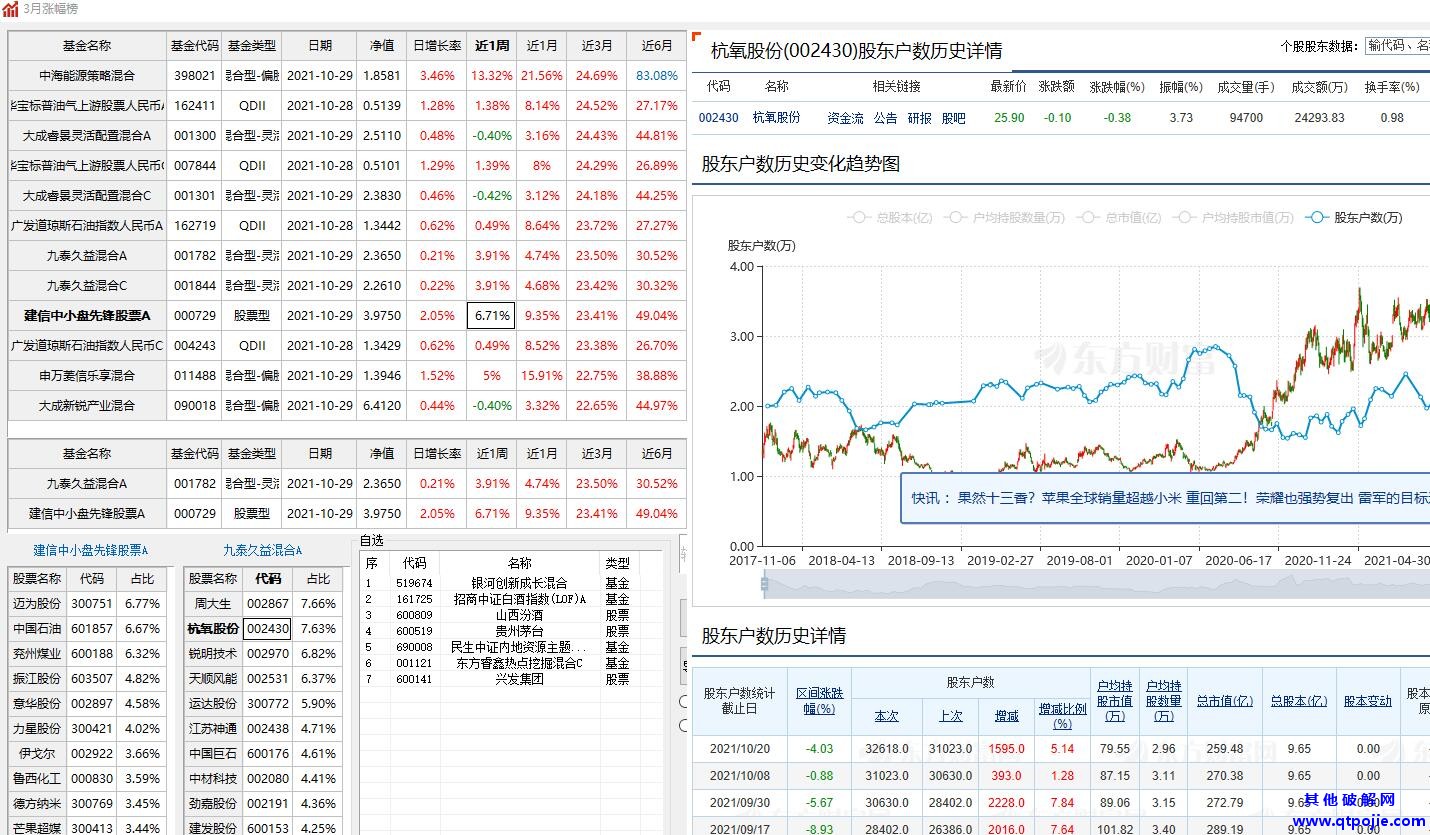The image size is (1430, 835).
Task: Select holding 天顺风能
Action: pos(213,679)
